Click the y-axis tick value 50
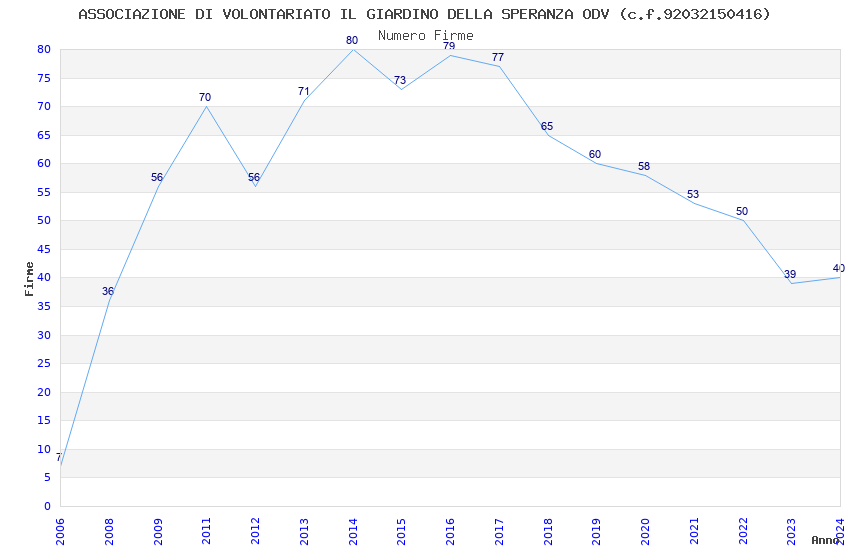The width and height of the screenshot is (850, 550). pyautogui.click(x=44, y=220)
